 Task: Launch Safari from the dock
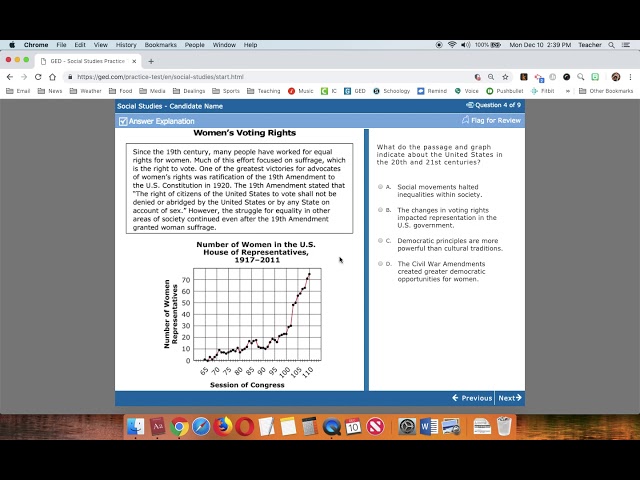point(200,427)
